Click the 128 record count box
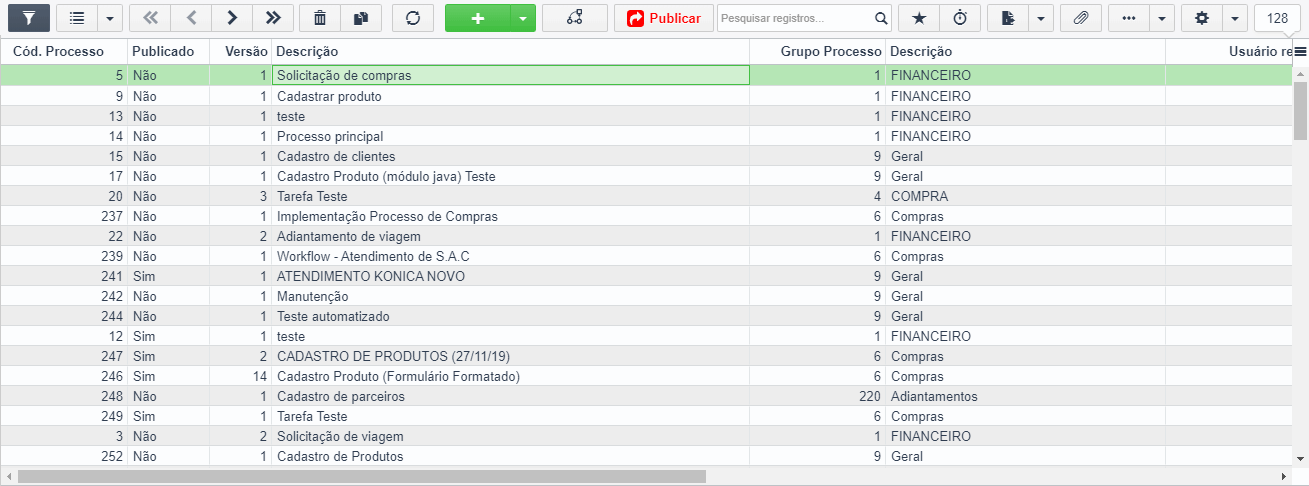Viewport: 1309px width, 486px height. click(x=1277, y=18)
